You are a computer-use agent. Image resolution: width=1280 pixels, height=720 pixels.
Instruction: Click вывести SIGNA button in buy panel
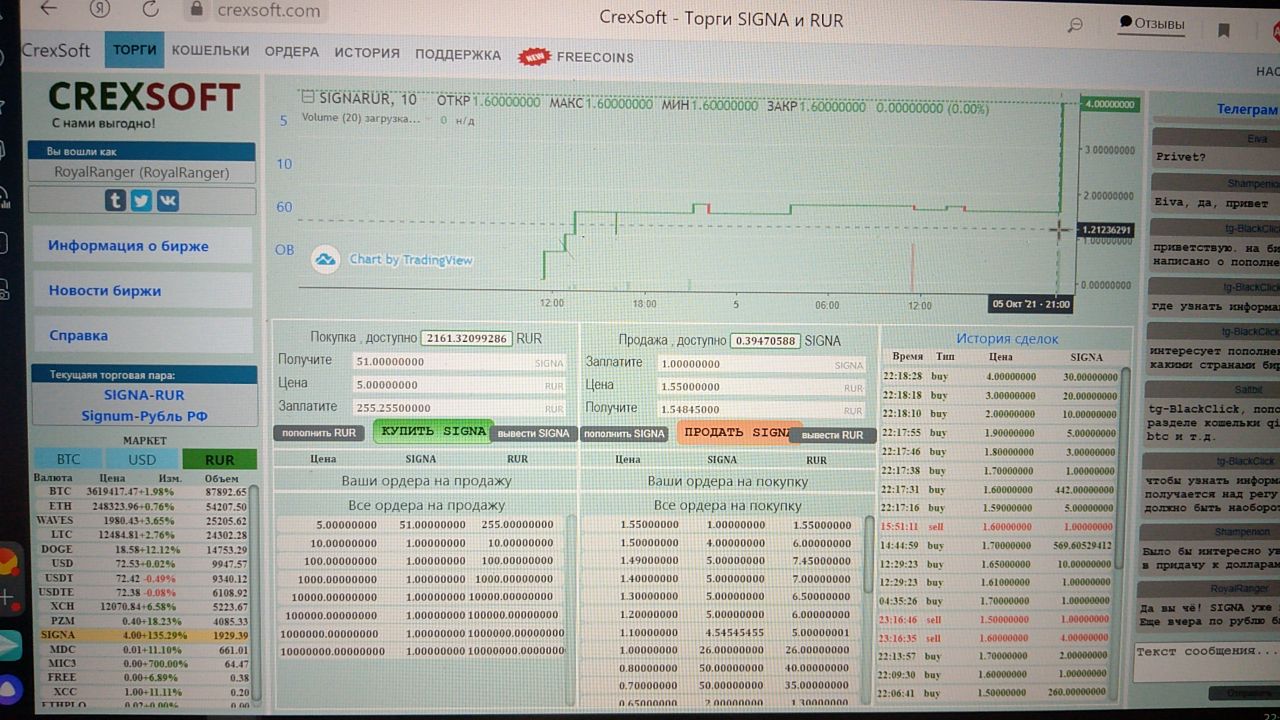(533, 433)
